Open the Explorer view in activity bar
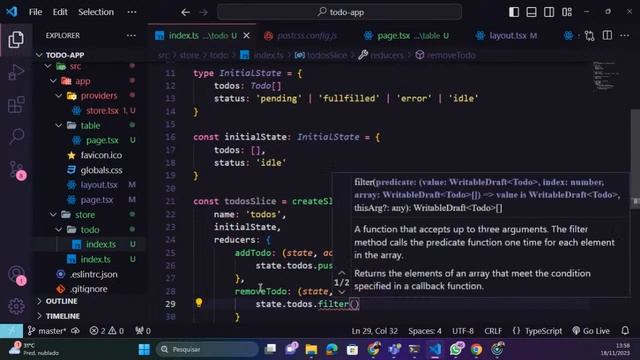The image size is (640, 360). pyautogui.click(x=16, y=40)
